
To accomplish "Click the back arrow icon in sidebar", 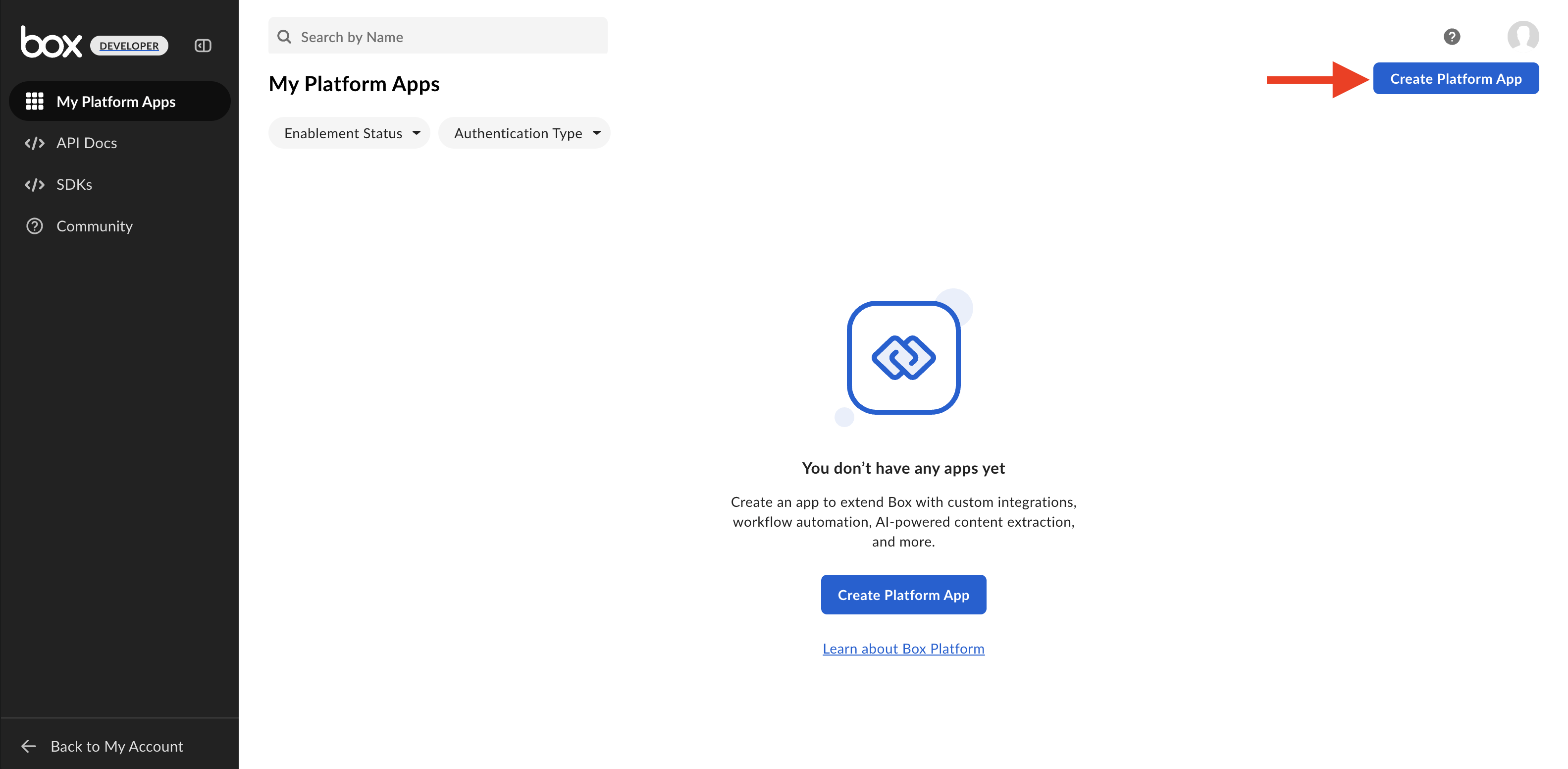I will [29, 746].
